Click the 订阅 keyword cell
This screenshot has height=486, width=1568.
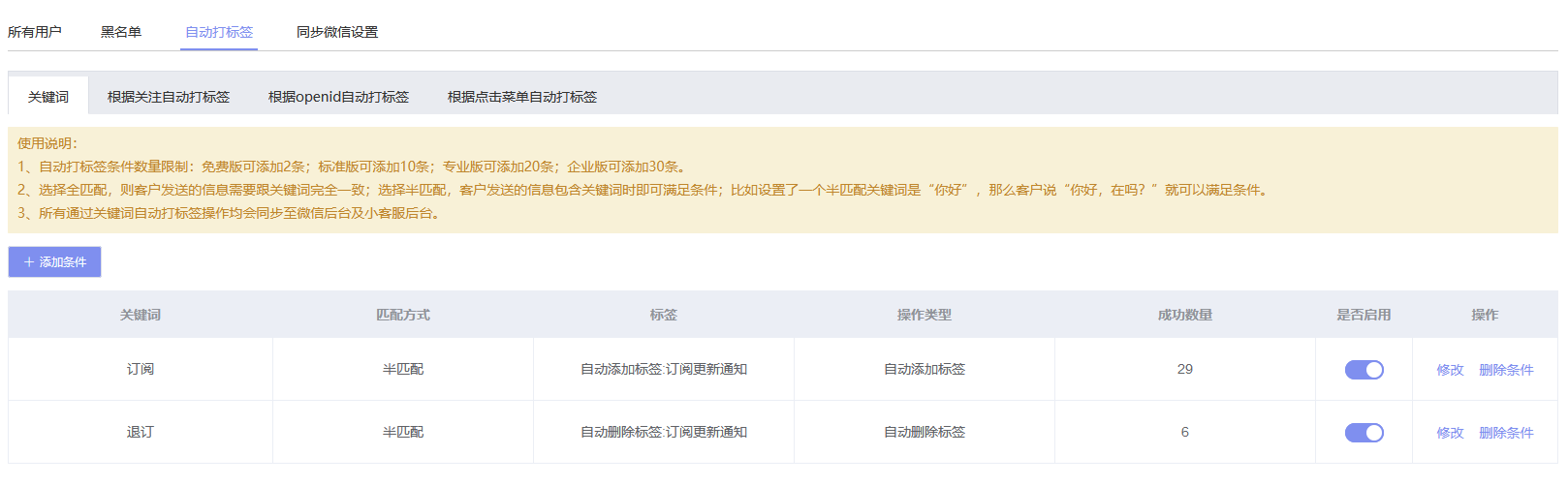141,369
